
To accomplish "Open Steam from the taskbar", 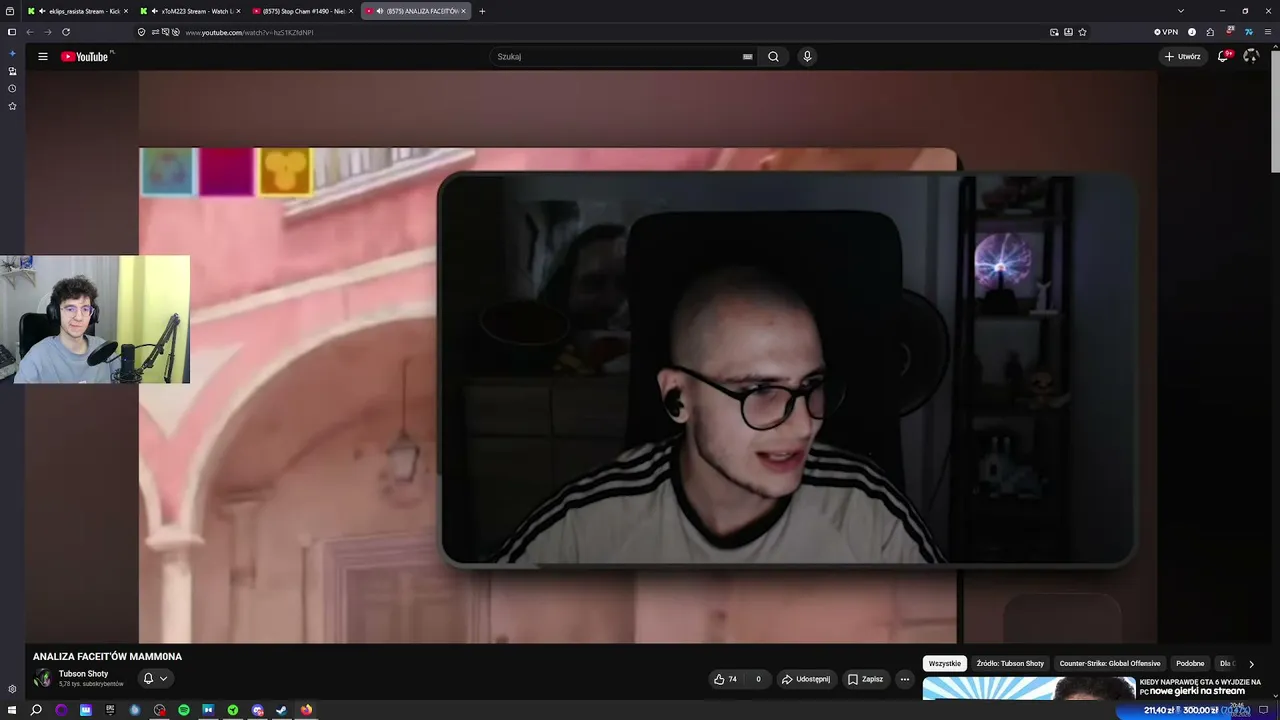I will click(x=282, y=710).
